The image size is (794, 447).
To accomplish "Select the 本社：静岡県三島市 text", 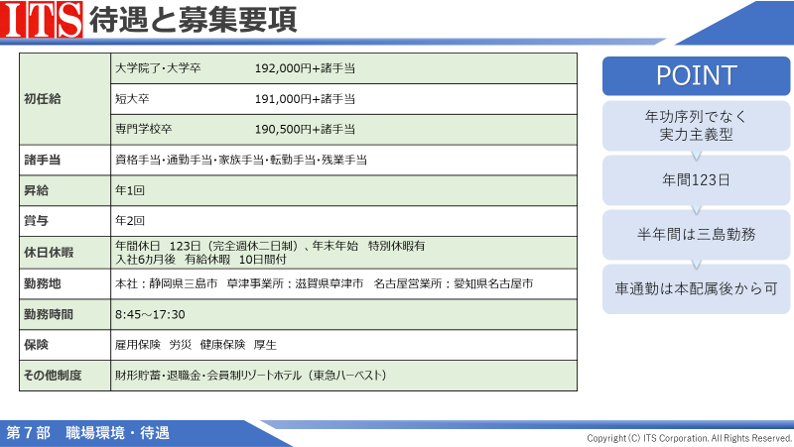I will click(166, 283).
